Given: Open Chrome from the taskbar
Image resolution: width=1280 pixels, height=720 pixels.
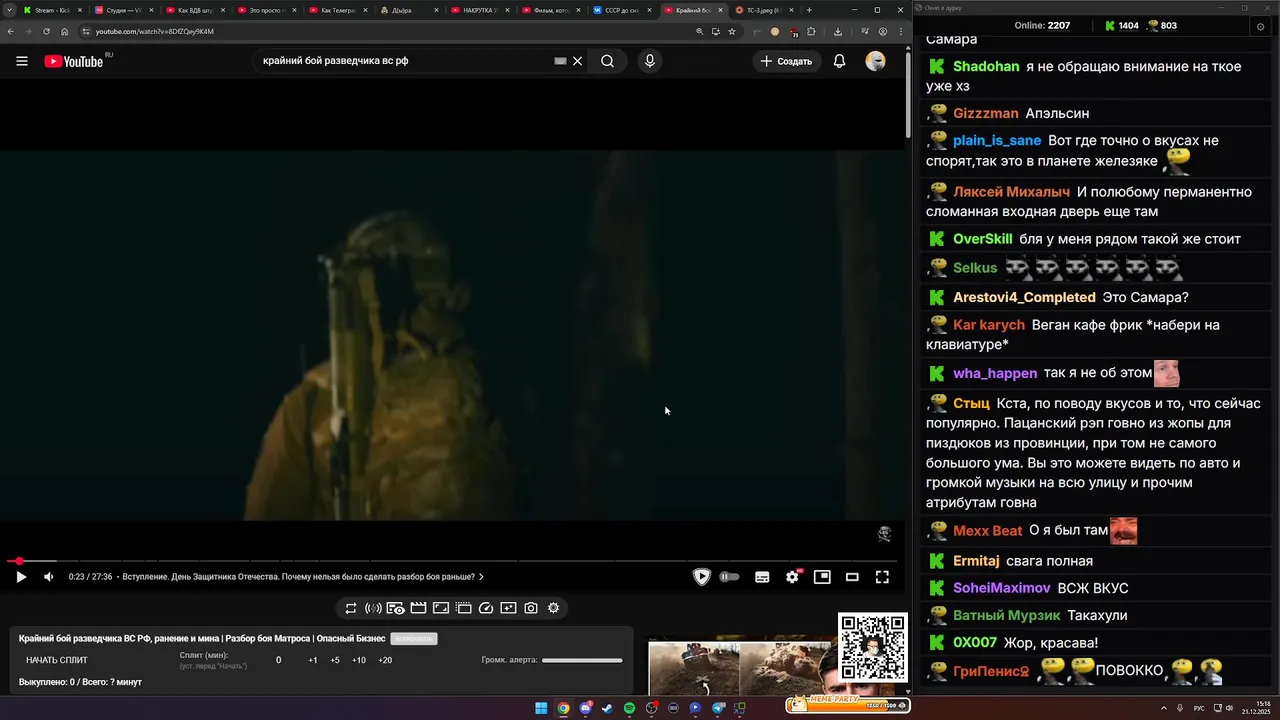Looking at the screenshot, I should coord(563,708).
